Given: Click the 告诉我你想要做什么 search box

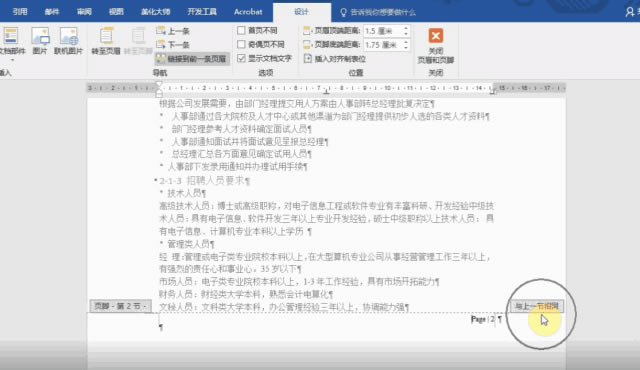Looking at the screenshot, I should pos(383,13).
